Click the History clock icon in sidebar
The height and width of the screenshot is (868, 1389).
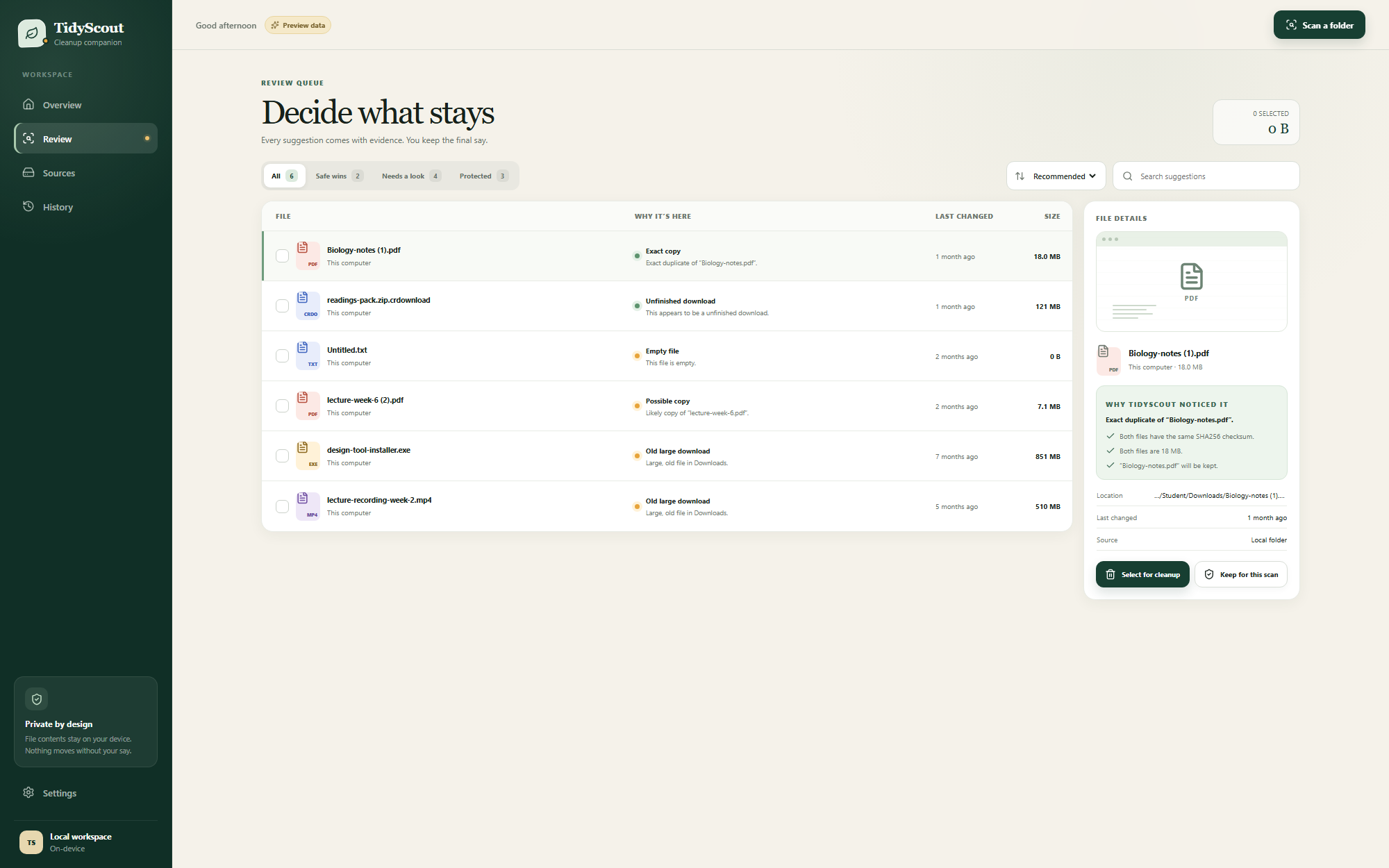(x=28, y=206)
